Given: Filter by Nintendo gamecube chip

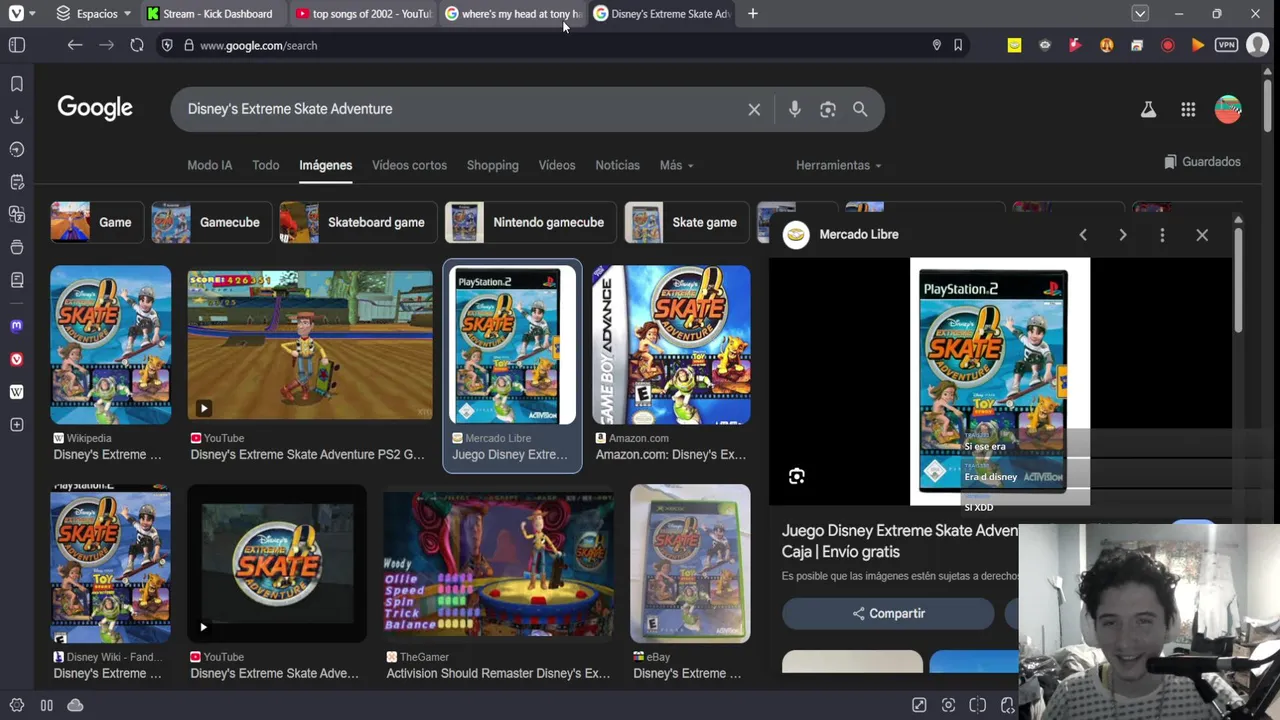Looking at the screenshot, I should [x=529, y=222].
